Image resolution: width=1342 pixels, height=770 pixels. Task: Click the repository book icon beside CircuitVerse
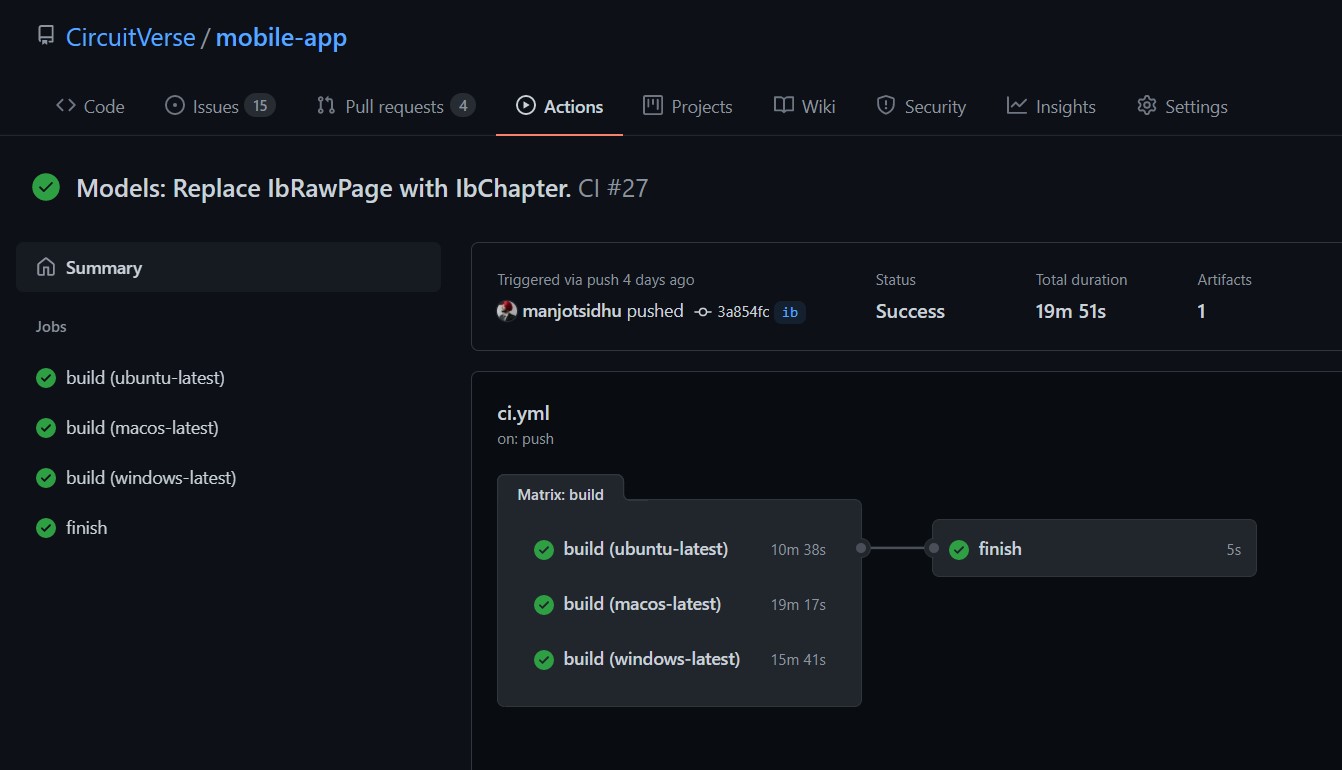click(45, 36)
